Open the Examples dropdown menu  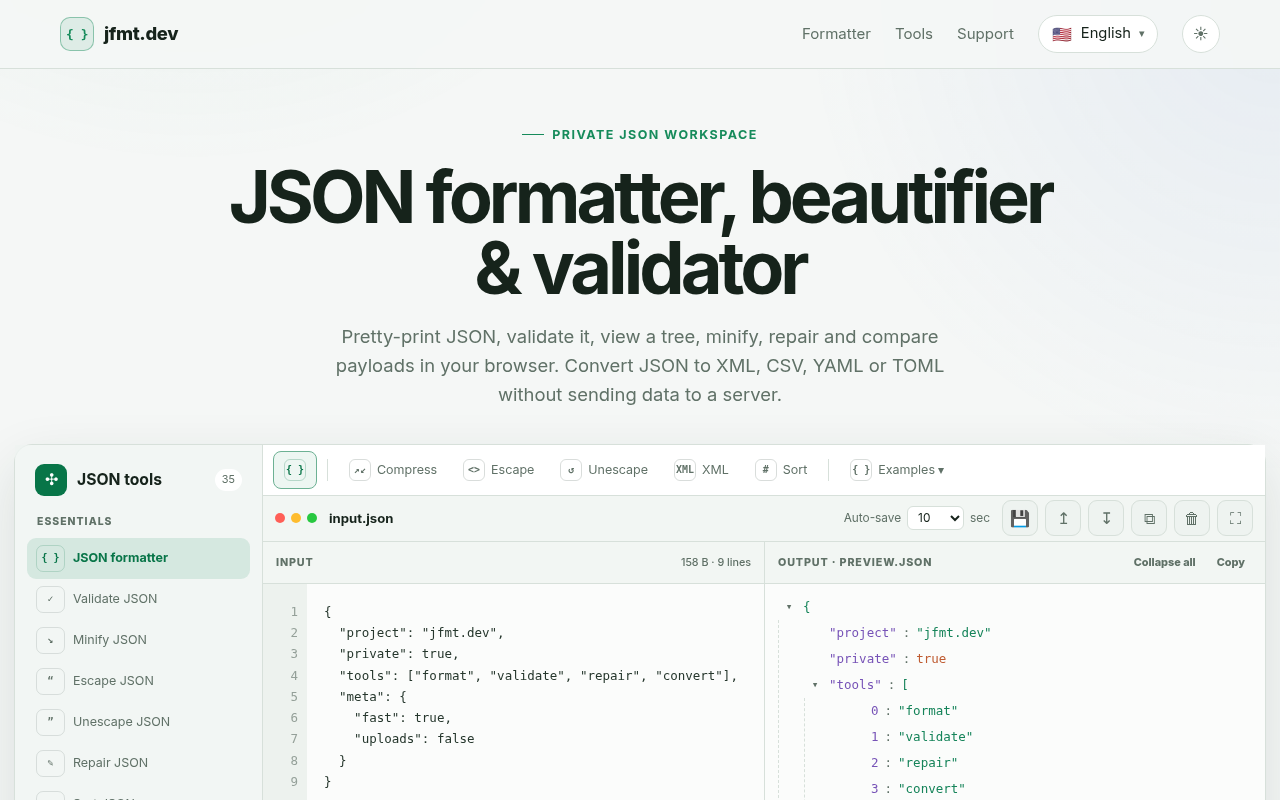pyautogui.click(x=897, y=470)
